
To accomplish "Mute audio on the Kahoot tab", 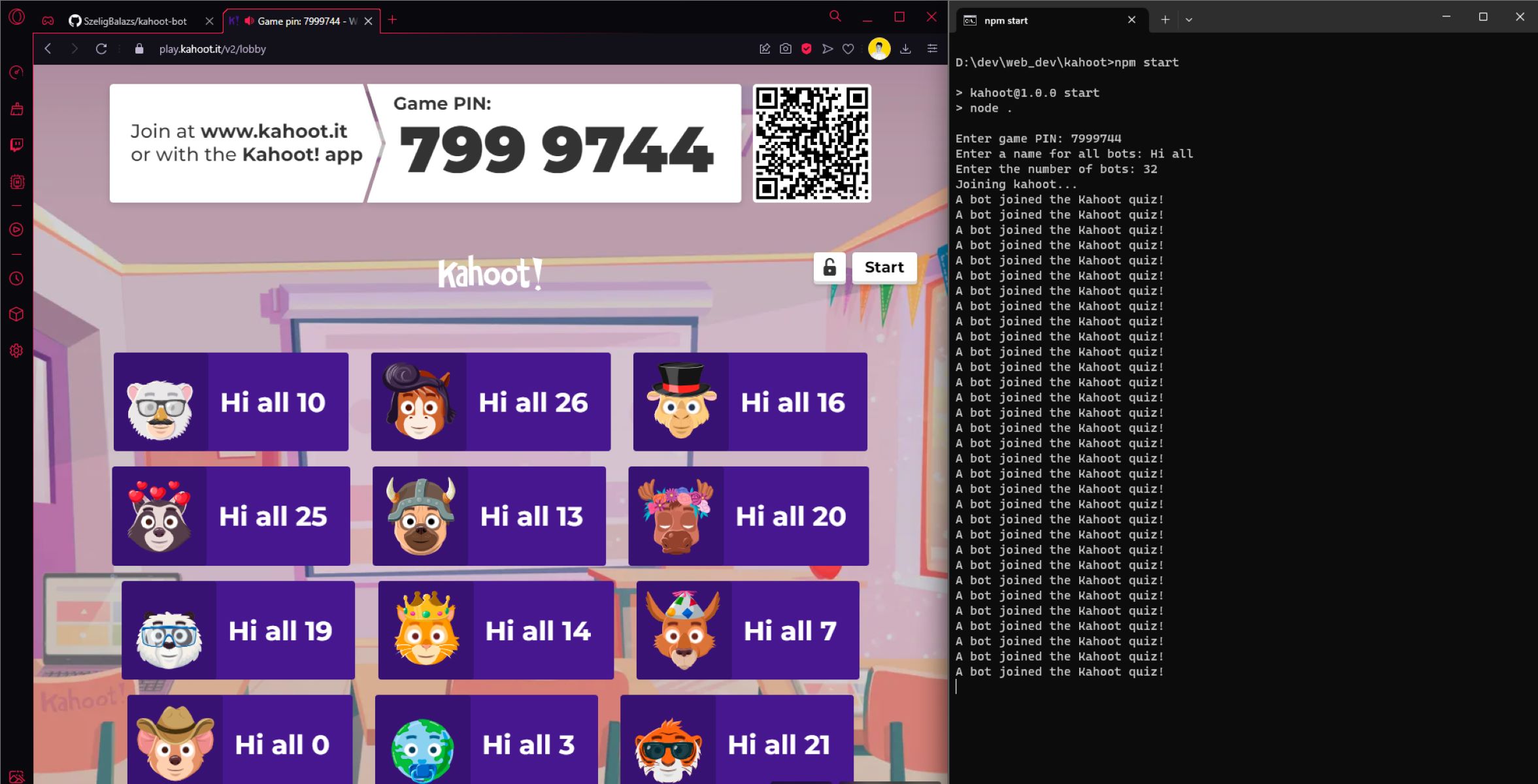I will click(249, 21).
